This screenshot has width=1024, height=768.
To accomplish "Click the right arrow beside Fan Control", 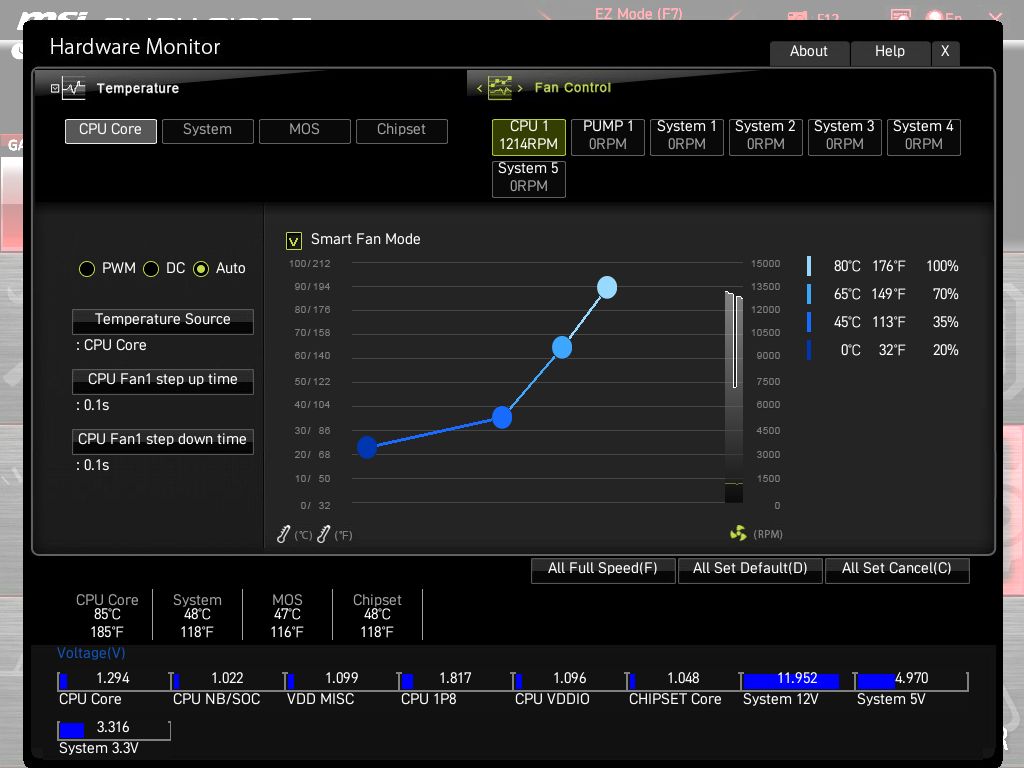I will [x=520, y=88].
